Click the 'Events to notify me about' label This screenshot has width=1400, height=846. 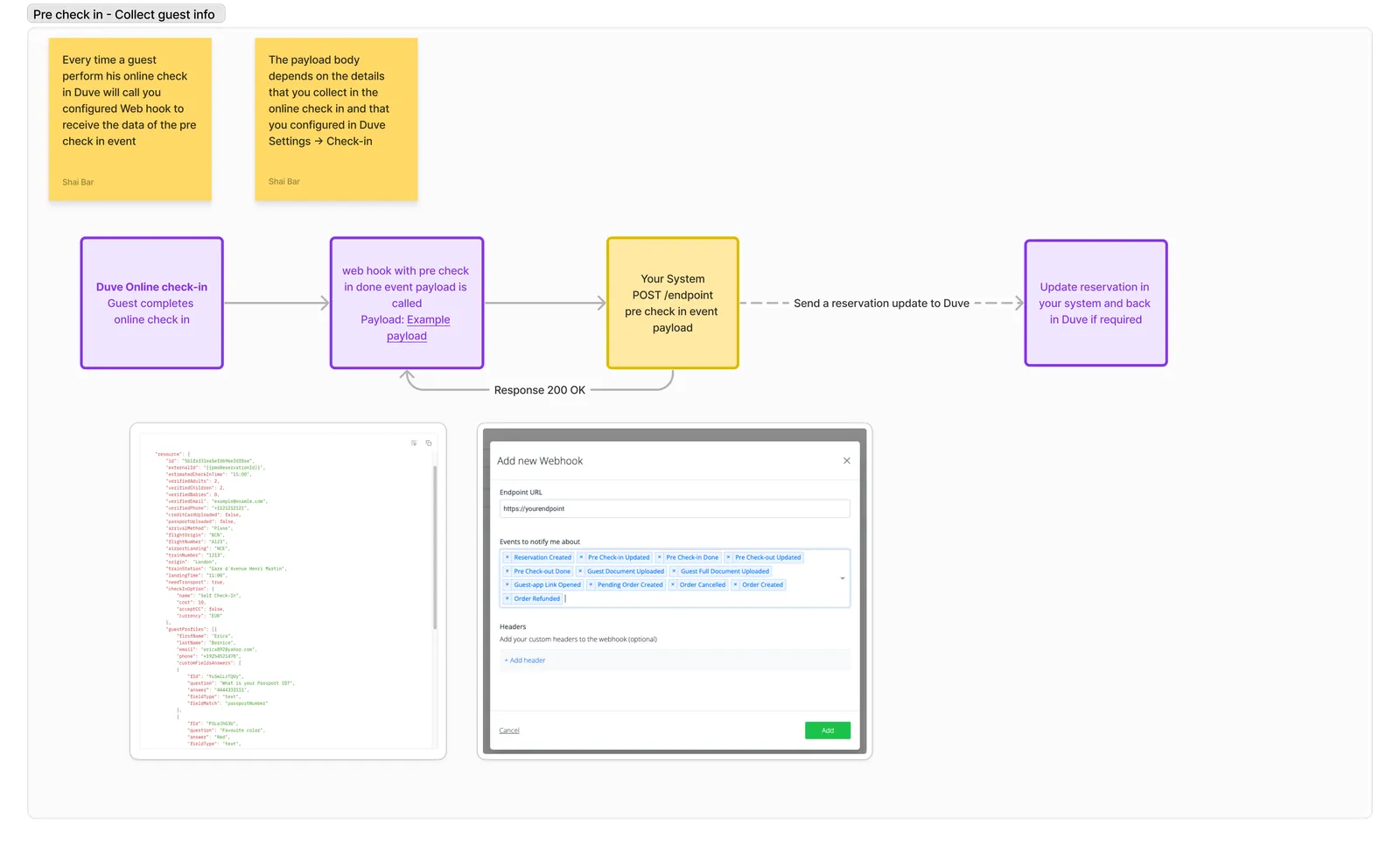tap(540, 542)
